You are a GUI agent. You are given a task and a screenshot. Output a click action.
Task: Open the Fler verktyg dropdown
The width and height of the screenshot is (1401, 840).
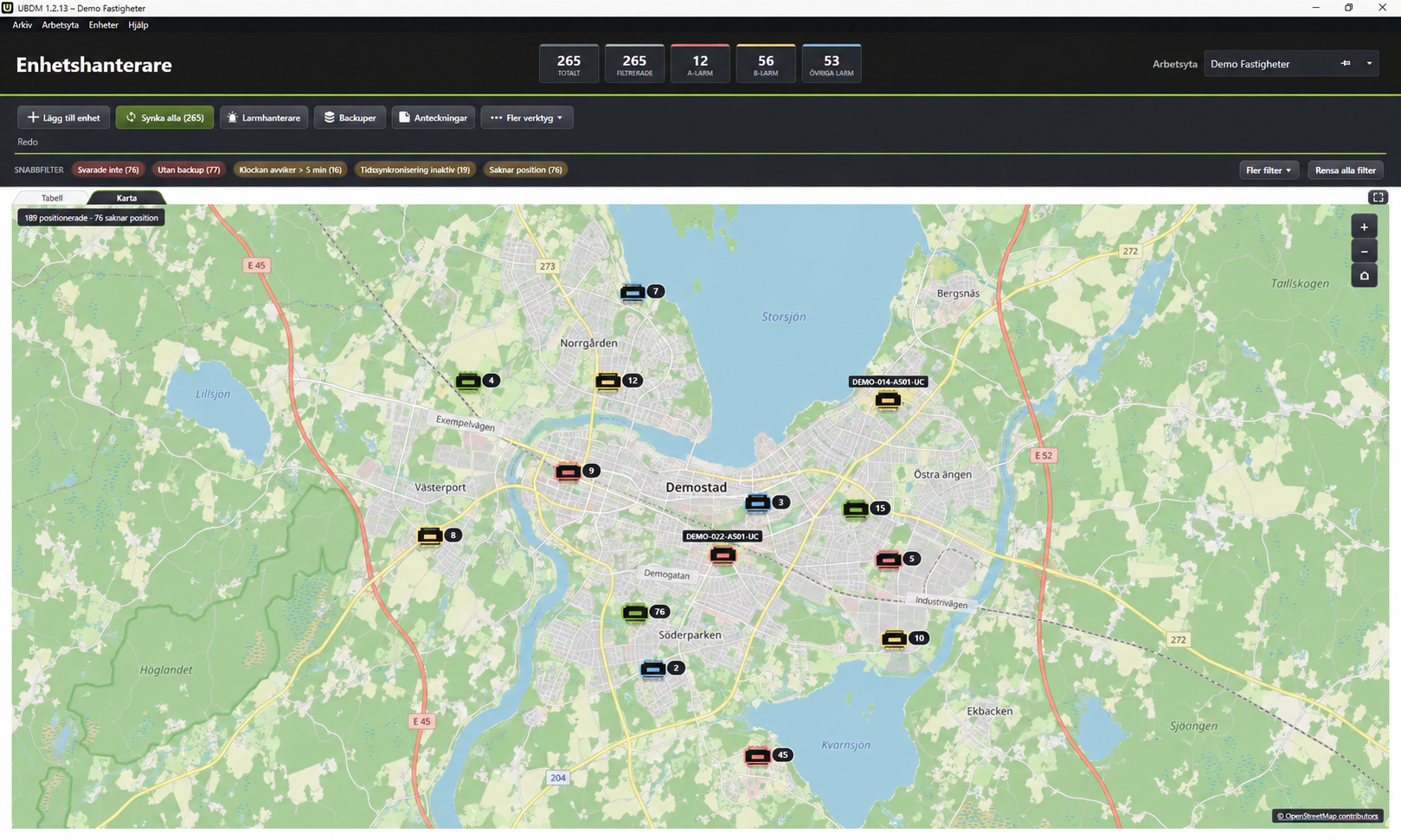coord(527,118)
